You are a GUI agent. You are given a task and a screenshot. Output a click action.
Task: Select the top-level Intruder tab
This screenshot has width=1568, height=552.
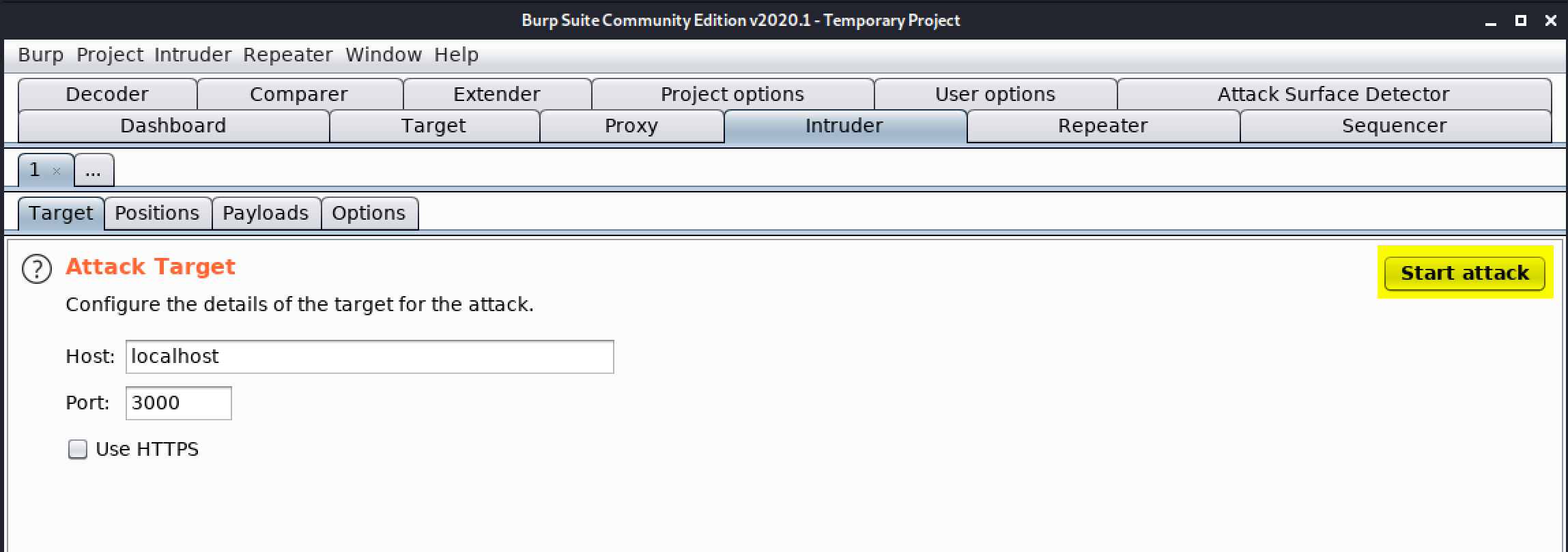844,126
